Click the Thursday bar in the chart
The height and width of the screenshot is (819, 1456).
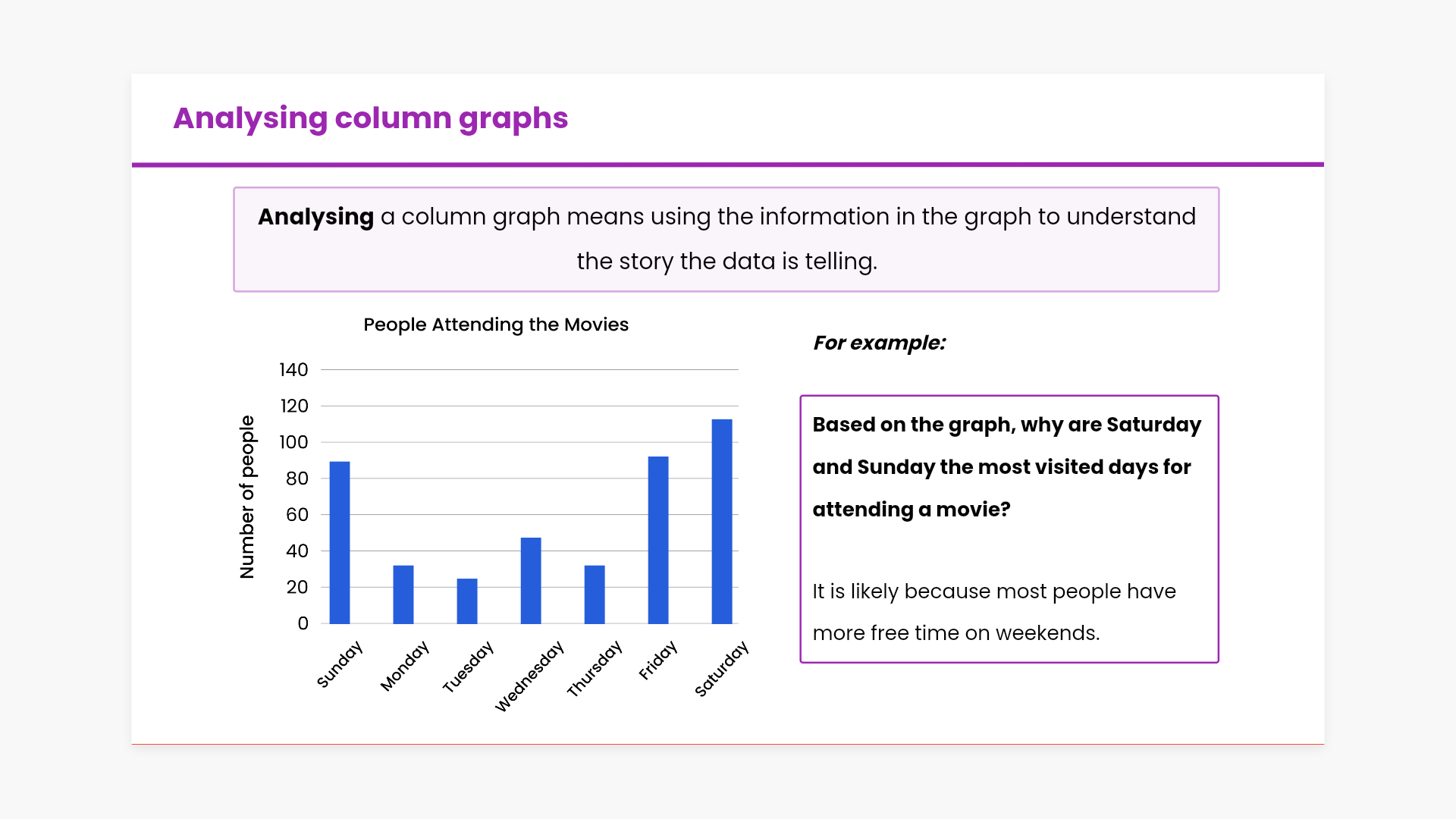click(x=595, y=595)
